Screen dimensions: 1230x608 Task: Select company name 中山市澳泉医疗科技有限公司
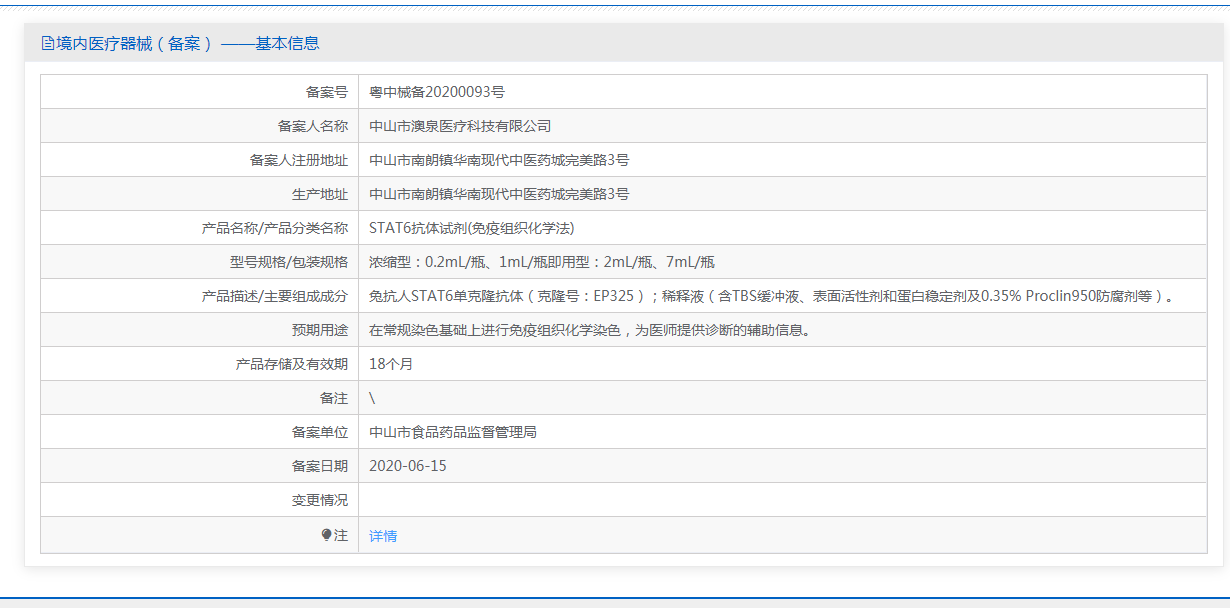pos(460,126)
